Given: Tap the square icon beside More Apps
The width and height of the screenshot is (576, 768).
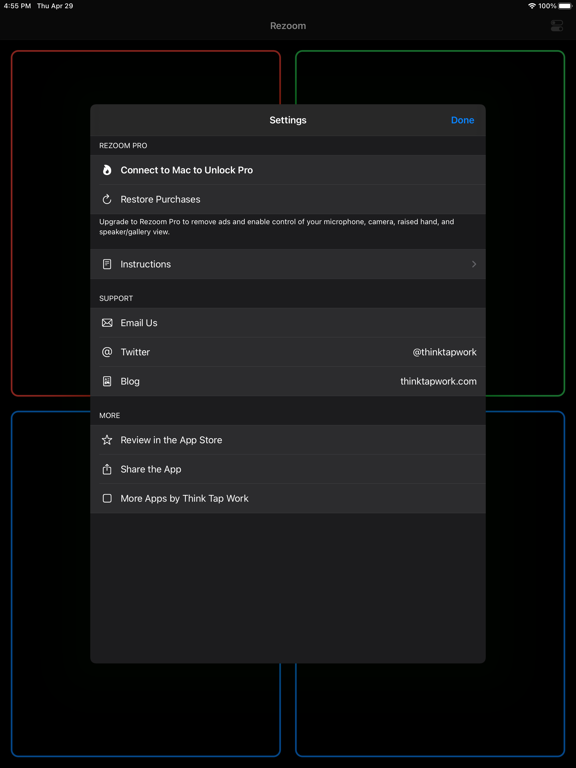Looking at the screenshot, I should click(107, 498).
